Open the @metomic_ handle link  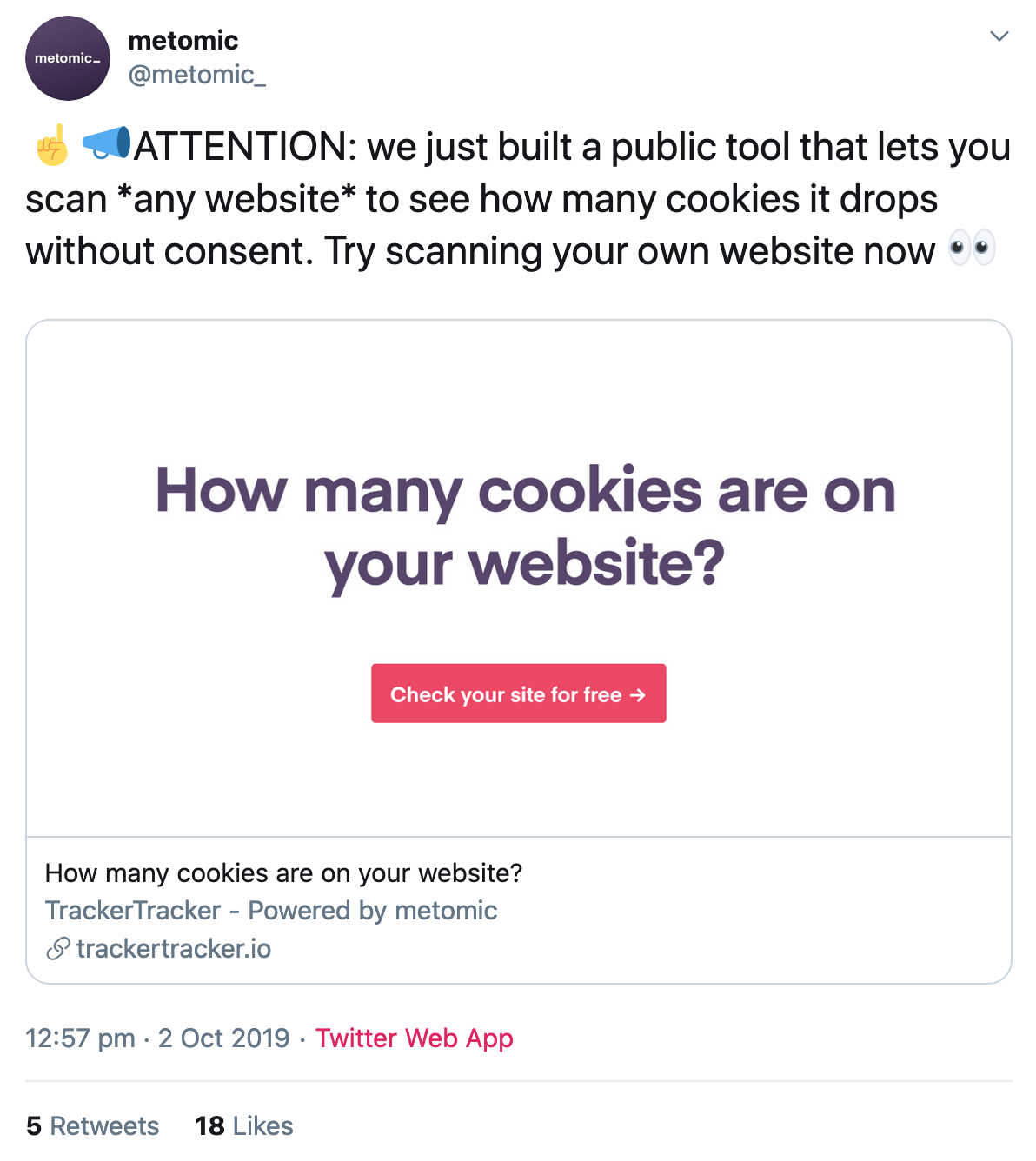click(x=197, y=75)
